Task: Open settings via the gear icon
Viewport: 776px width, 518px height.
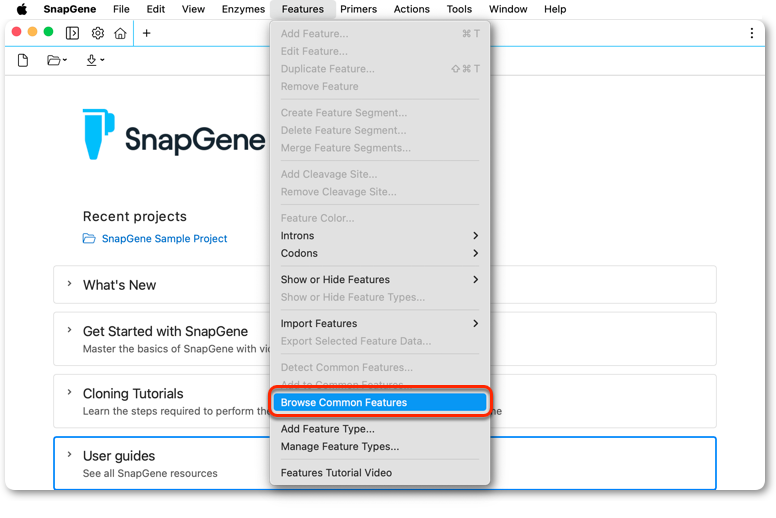Action: (97, 33)
